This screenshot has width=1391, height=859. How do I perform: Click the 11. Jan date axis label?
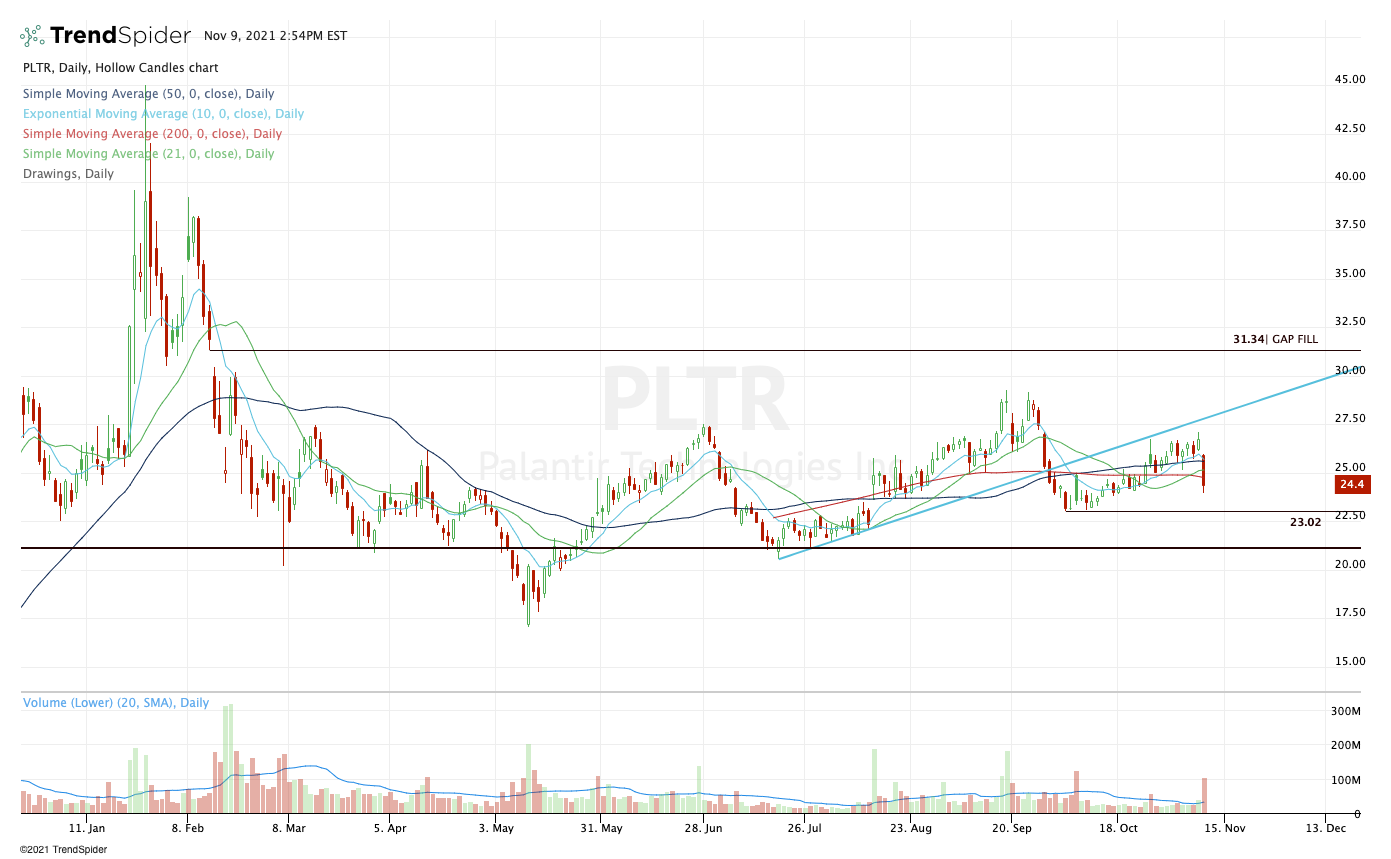(87, 829)
